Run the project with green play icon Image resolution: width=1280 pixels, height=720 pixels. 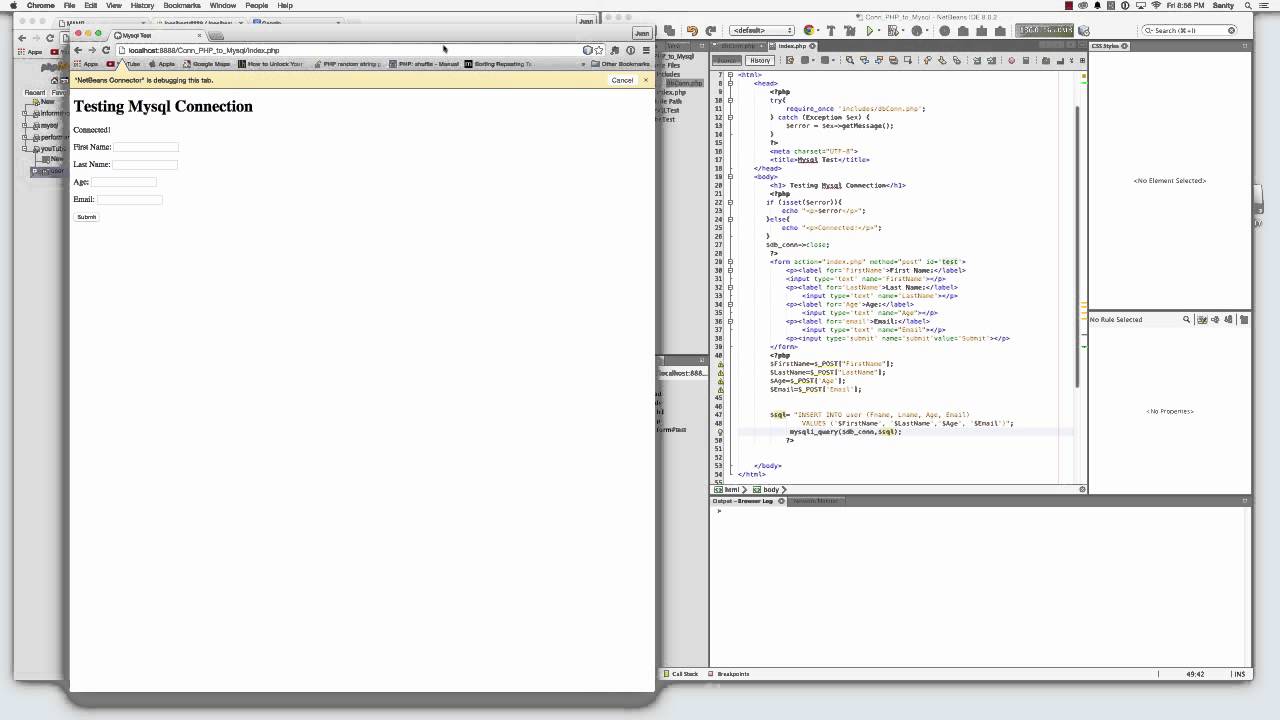870,30
